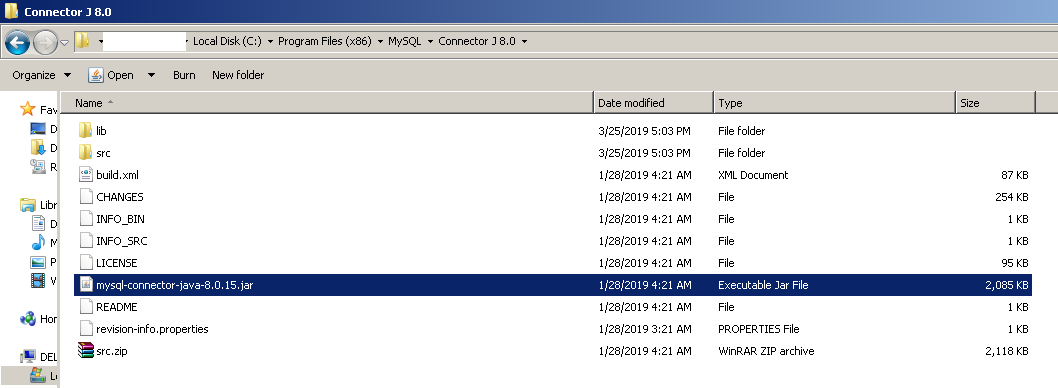Click the build.xml file name
This screenshot has height=388, width=1058.
click(117, 175)
